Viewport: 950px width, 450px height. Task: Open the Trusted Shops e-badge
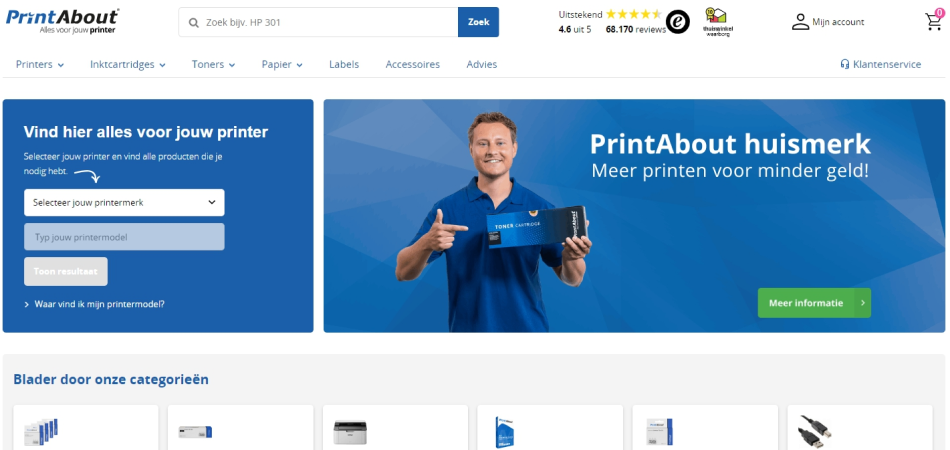(x=677, y=22)
